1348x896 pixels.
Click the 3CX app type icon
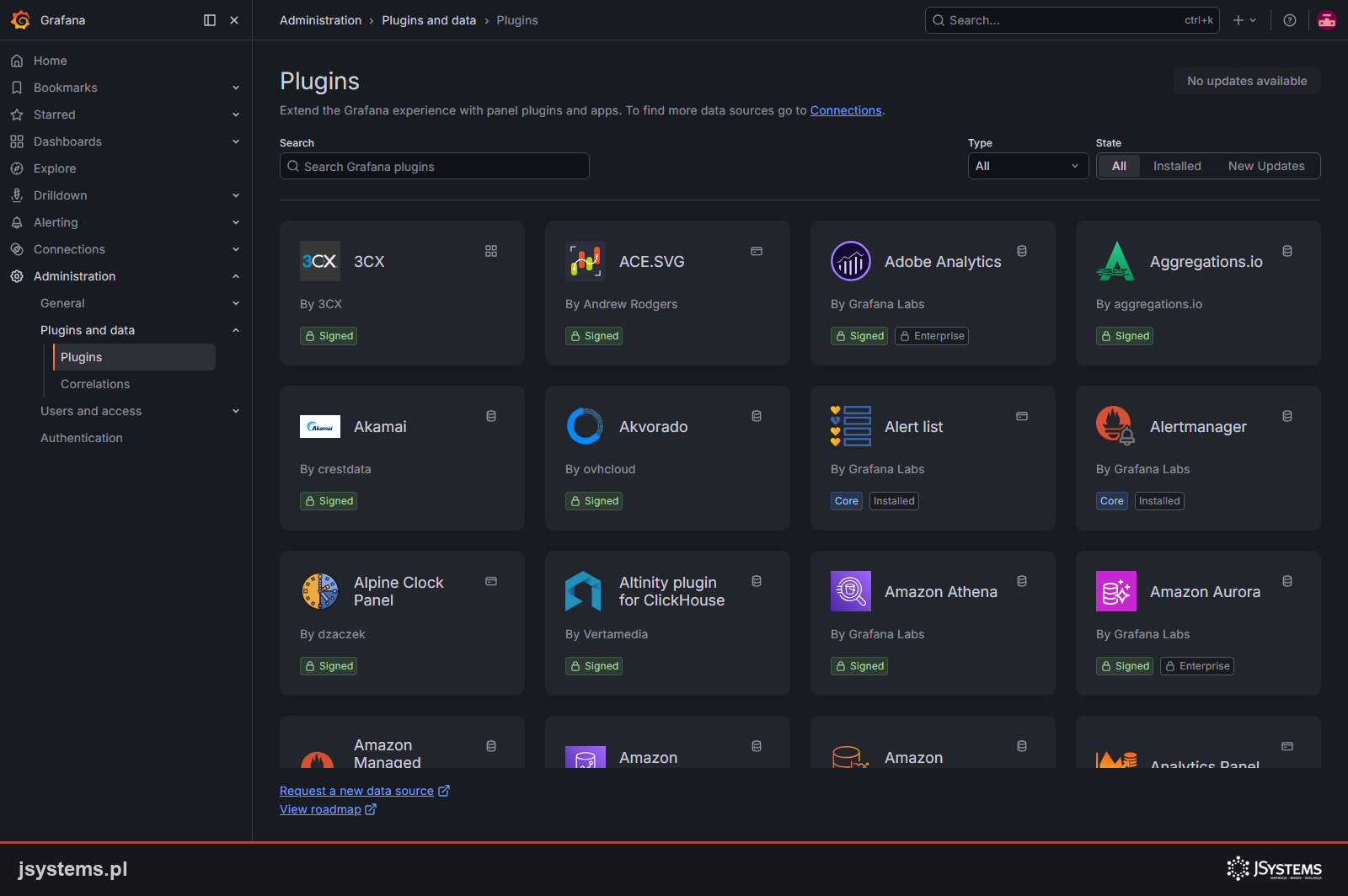pos(491,251)
